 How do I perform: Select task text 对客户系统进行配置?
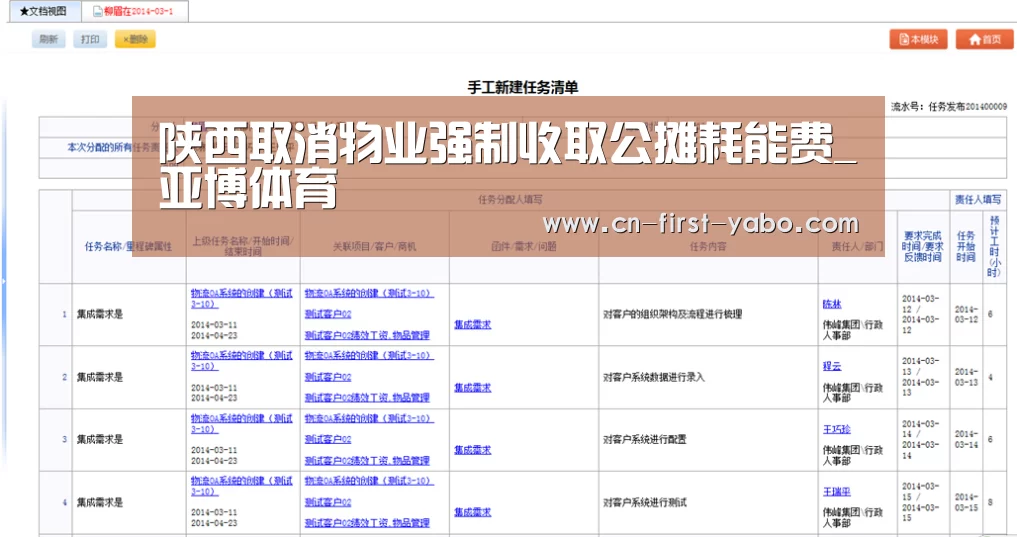(645, 439)
